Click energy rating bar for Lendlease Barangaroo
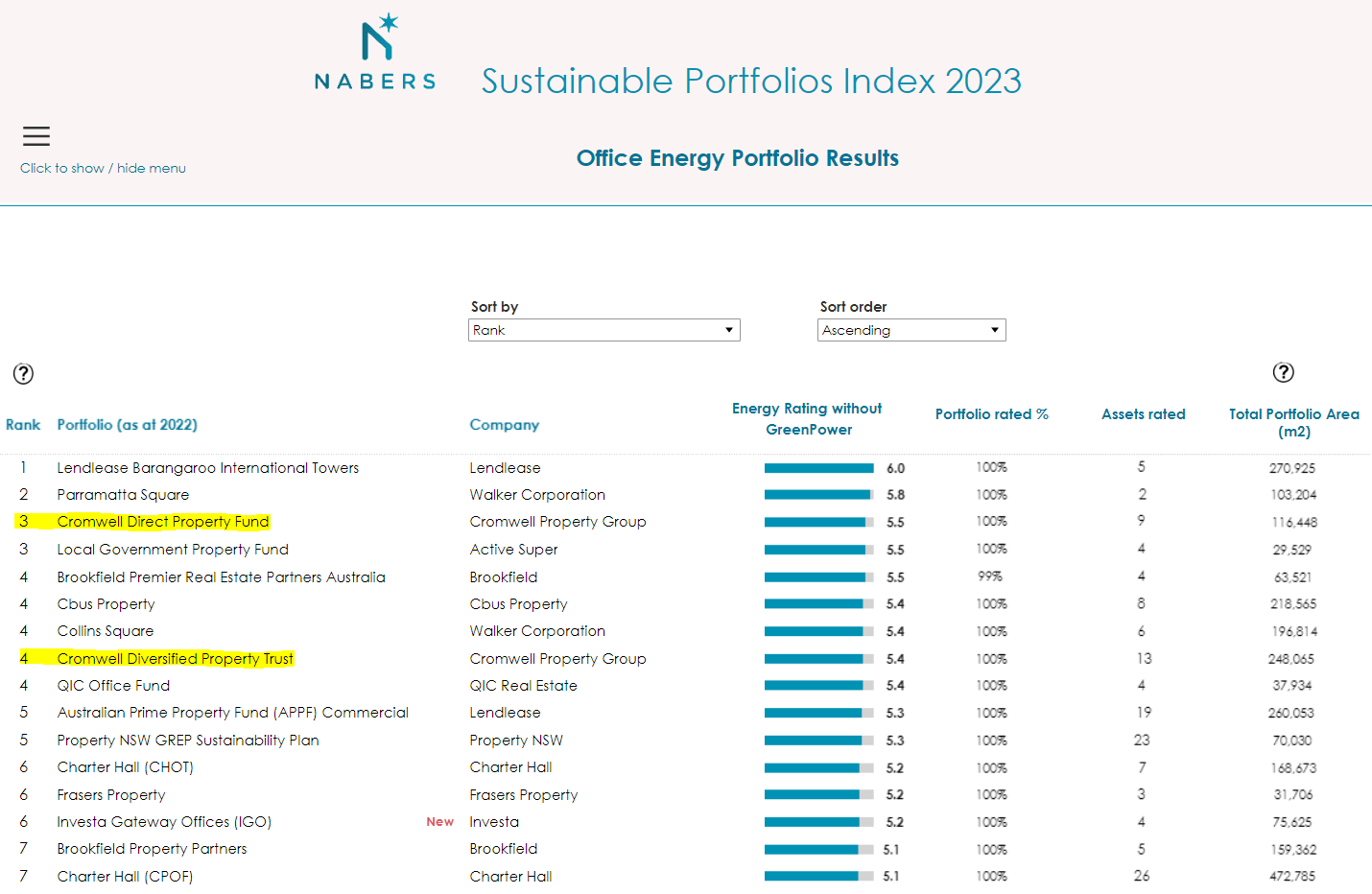Screen dimensions: 1372x894 tap(819, 468)
